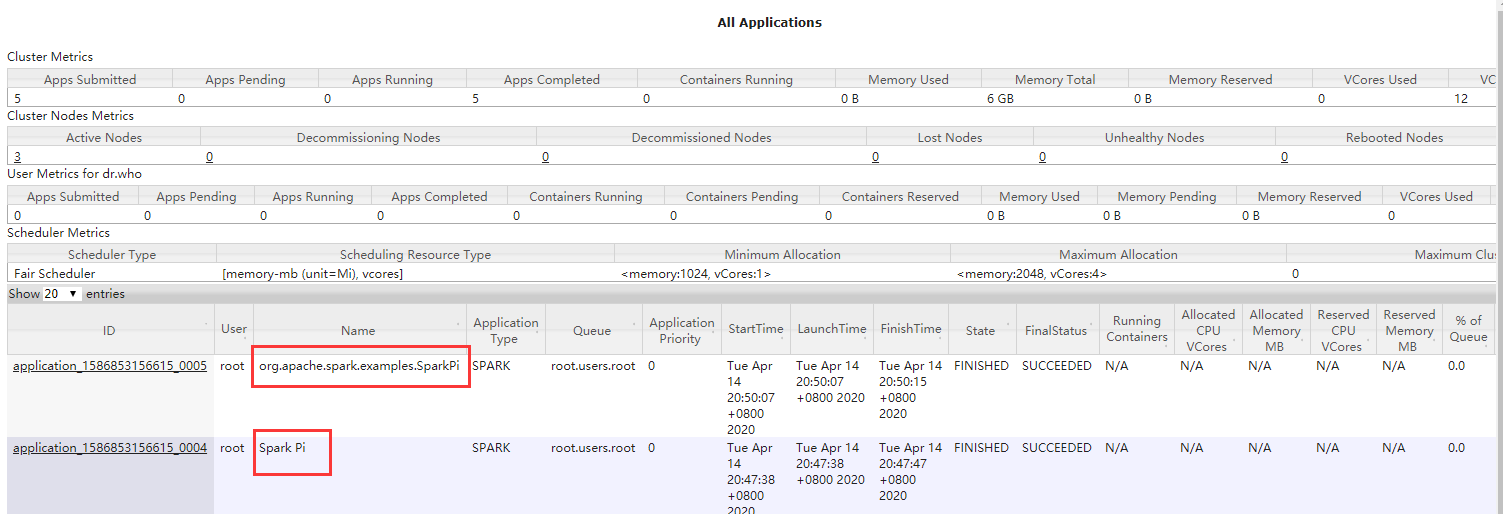The image size is (1503, 514).
Task: Click the Active Nodes count 3
Action: point(17,157)
